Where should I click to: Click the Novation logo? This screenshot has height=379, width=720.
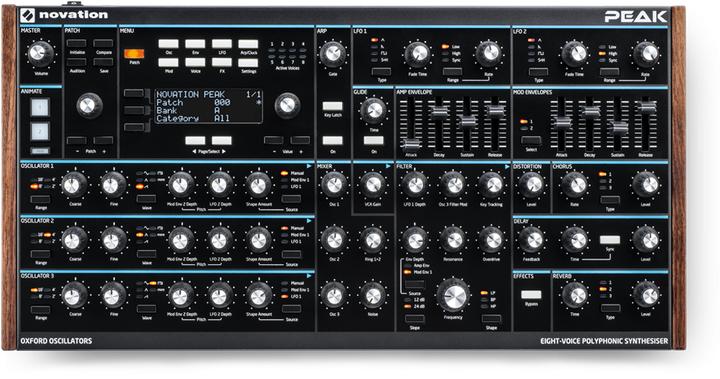[x=64, y=15]
